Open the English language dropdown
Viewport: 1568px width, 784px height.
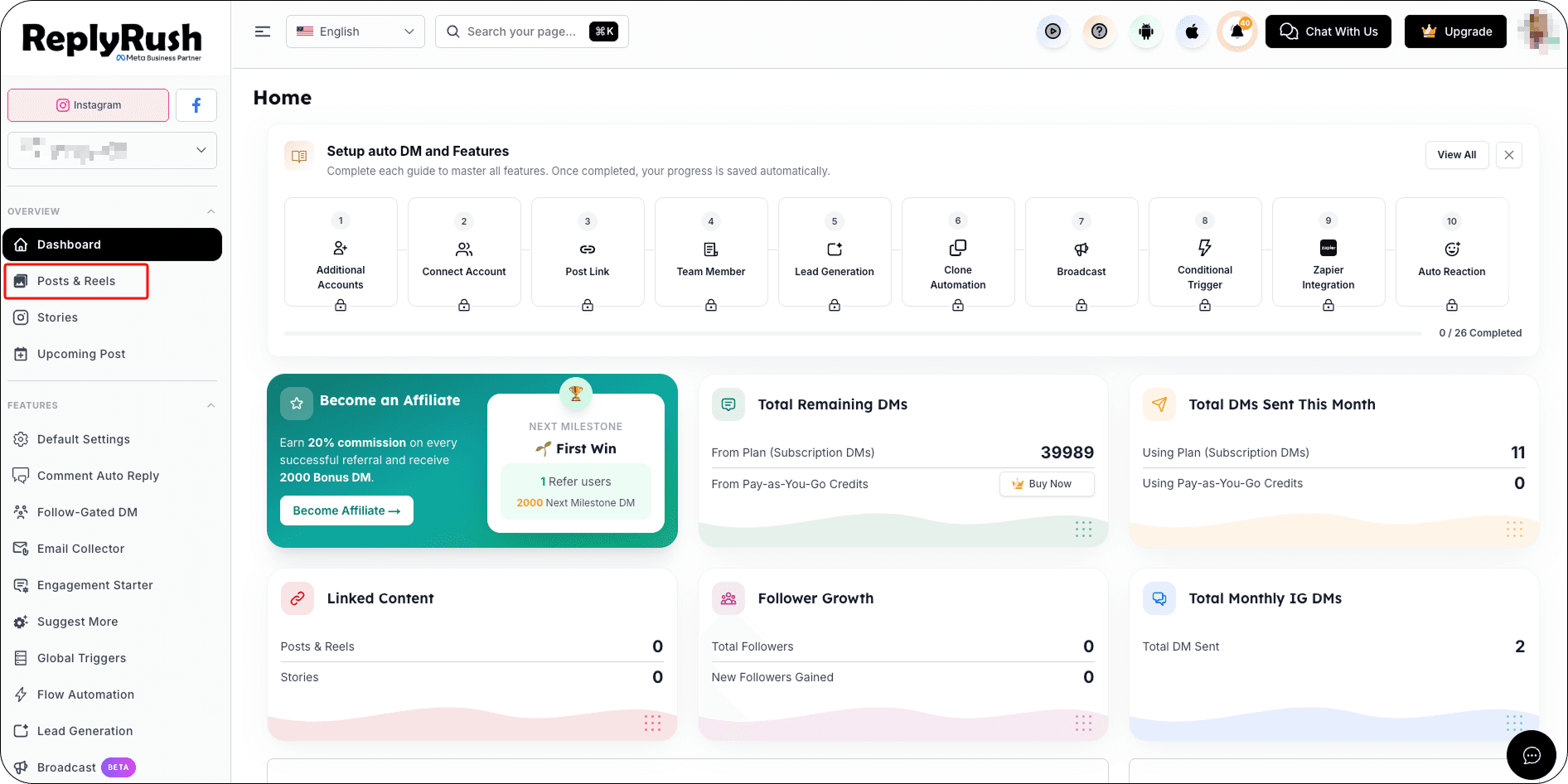[356, 31]
